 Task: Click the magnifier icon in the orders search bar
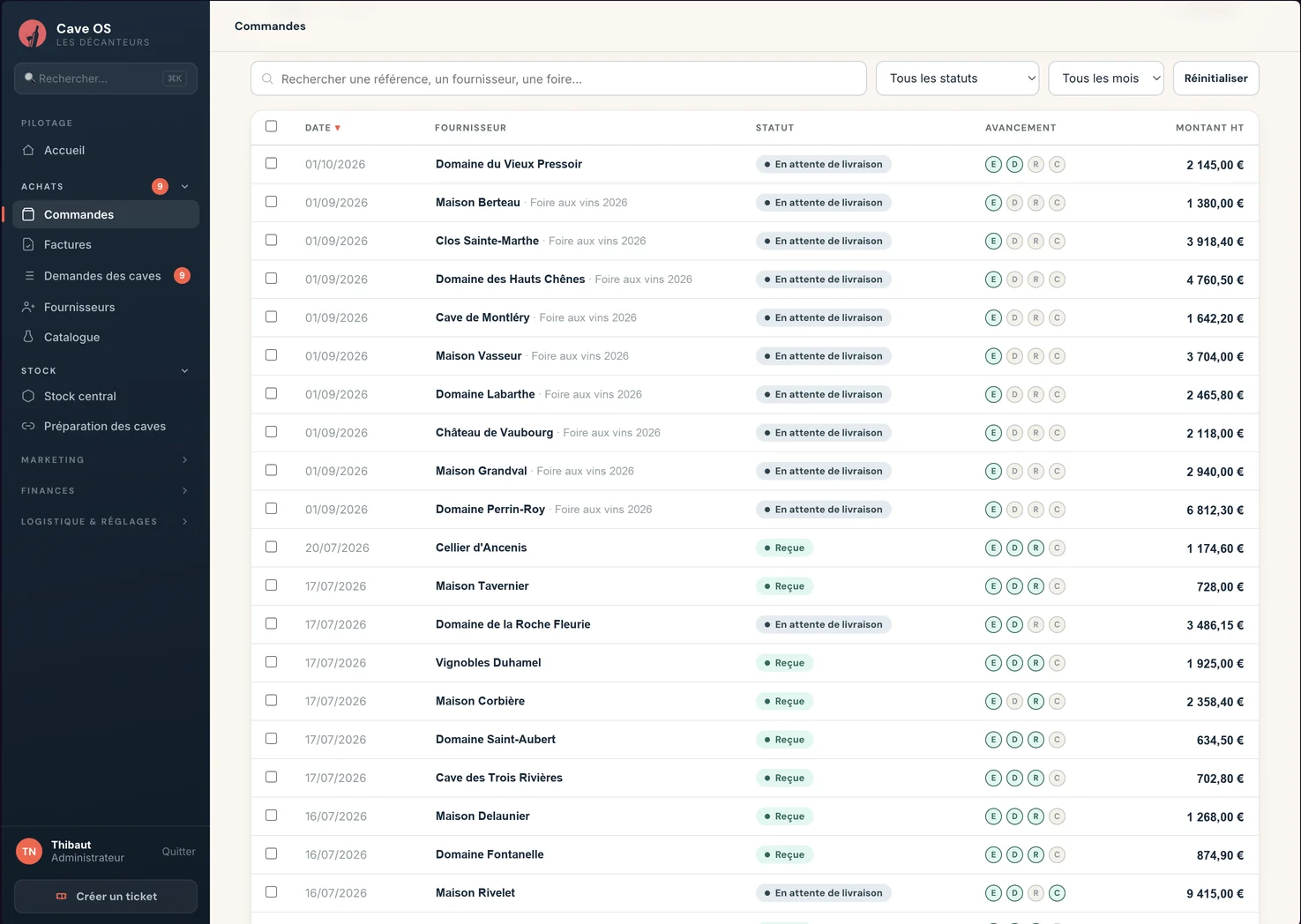point(267,78)
